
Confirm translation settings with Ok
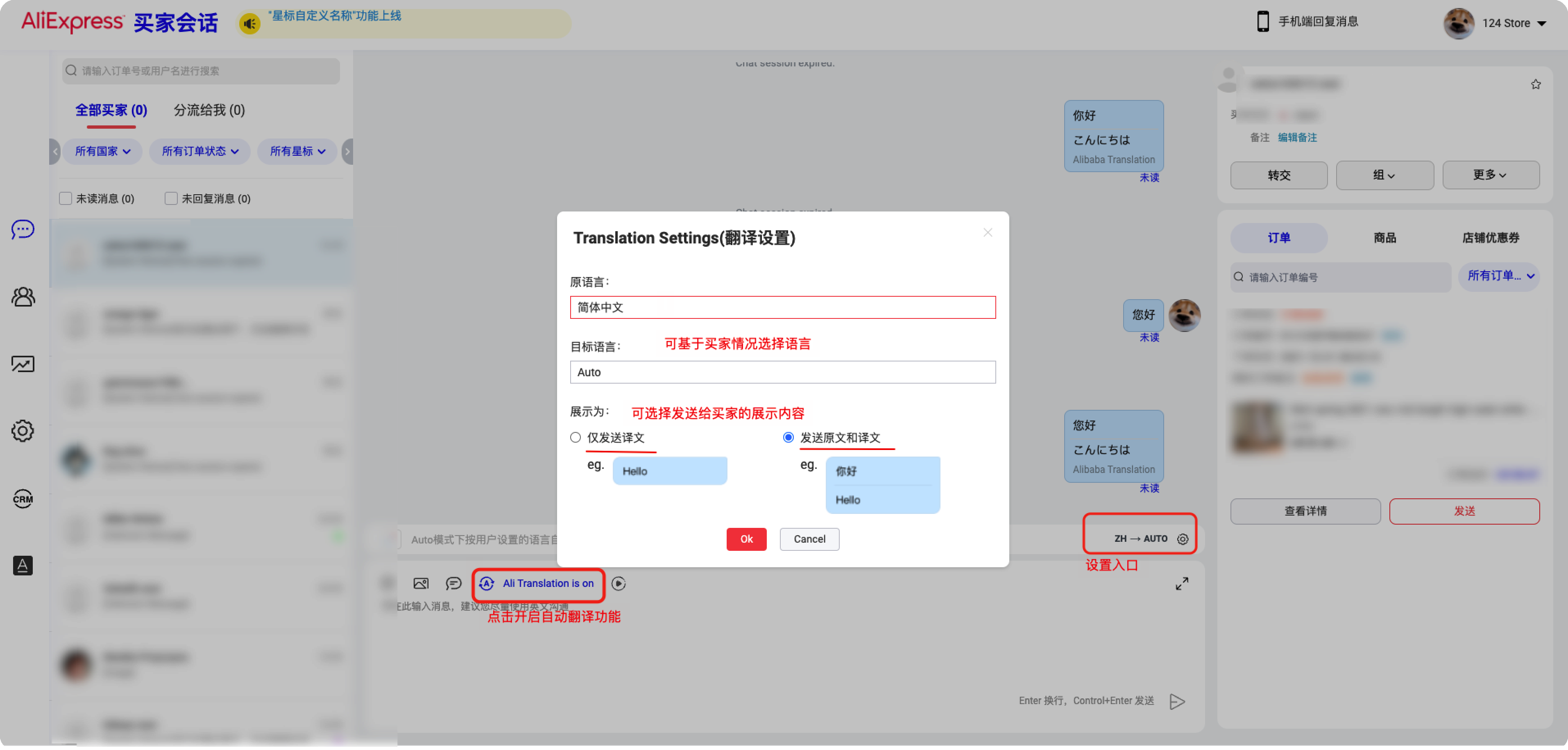click(746, 540)
